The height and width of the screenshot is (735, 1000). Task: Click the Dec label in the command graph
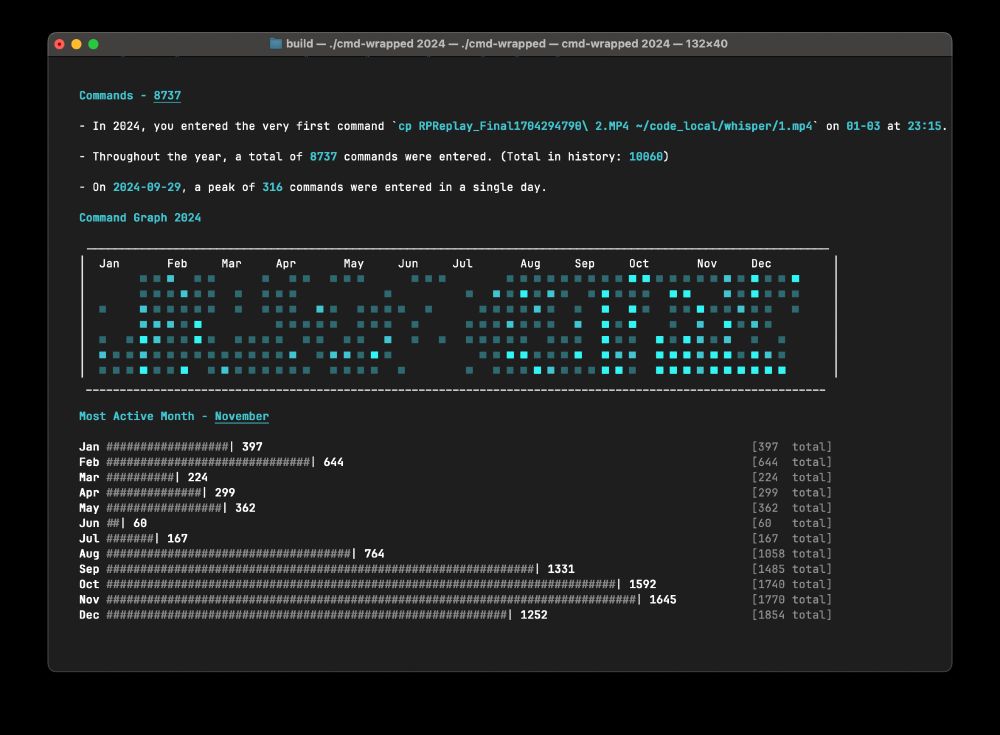tap(761, 264)
